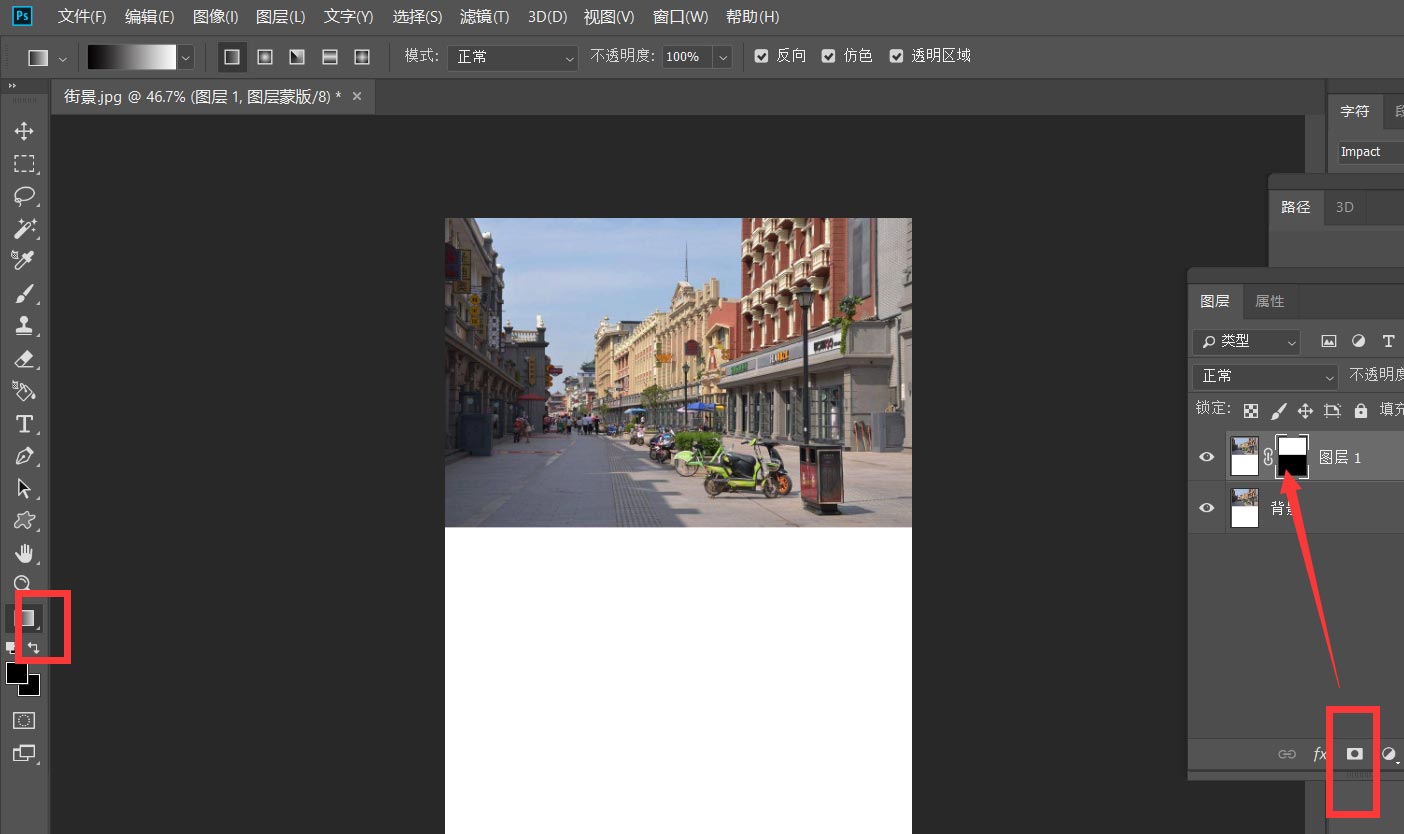1404x834 pixels.
Task: Choose diamond gradient style
Action: (362, 57)
